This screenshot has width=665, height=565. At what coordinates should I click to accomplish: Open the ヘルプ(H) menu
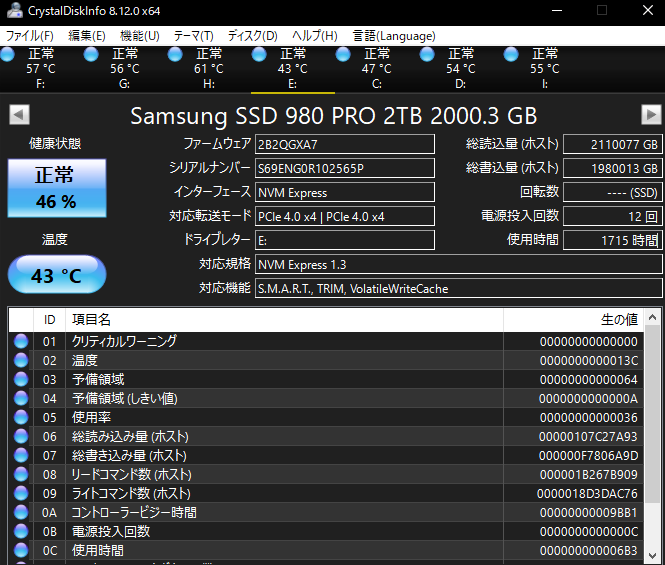point(315,36)
